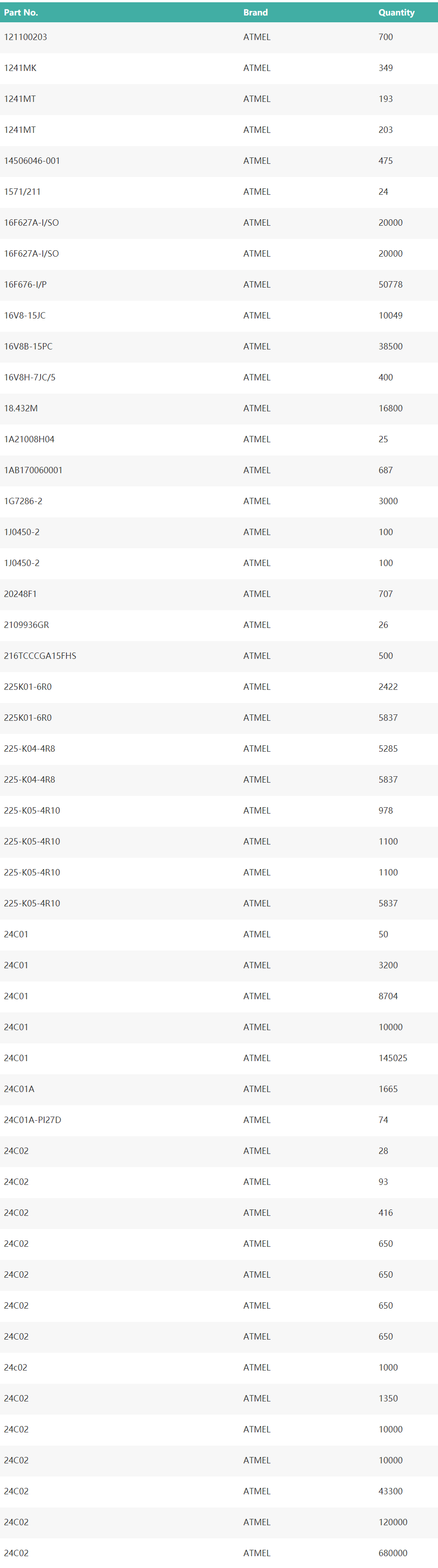The width and height of the screenshot is (438, 1568).
Task: Open part 14506046-001
Action: pyautogui.click(x=32, y=161)
